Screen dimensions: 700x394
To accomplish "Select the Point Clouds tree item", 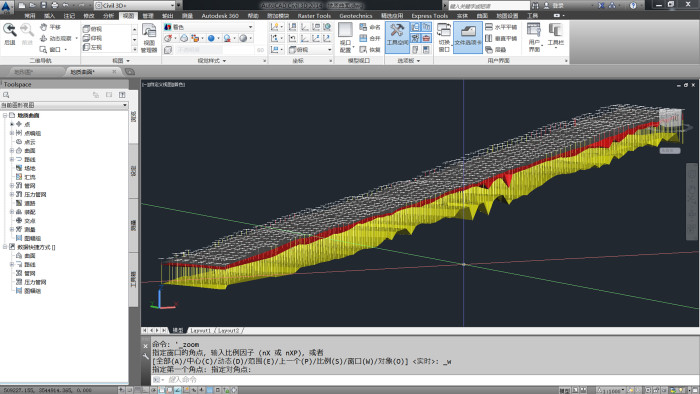I will pos(25,142).
